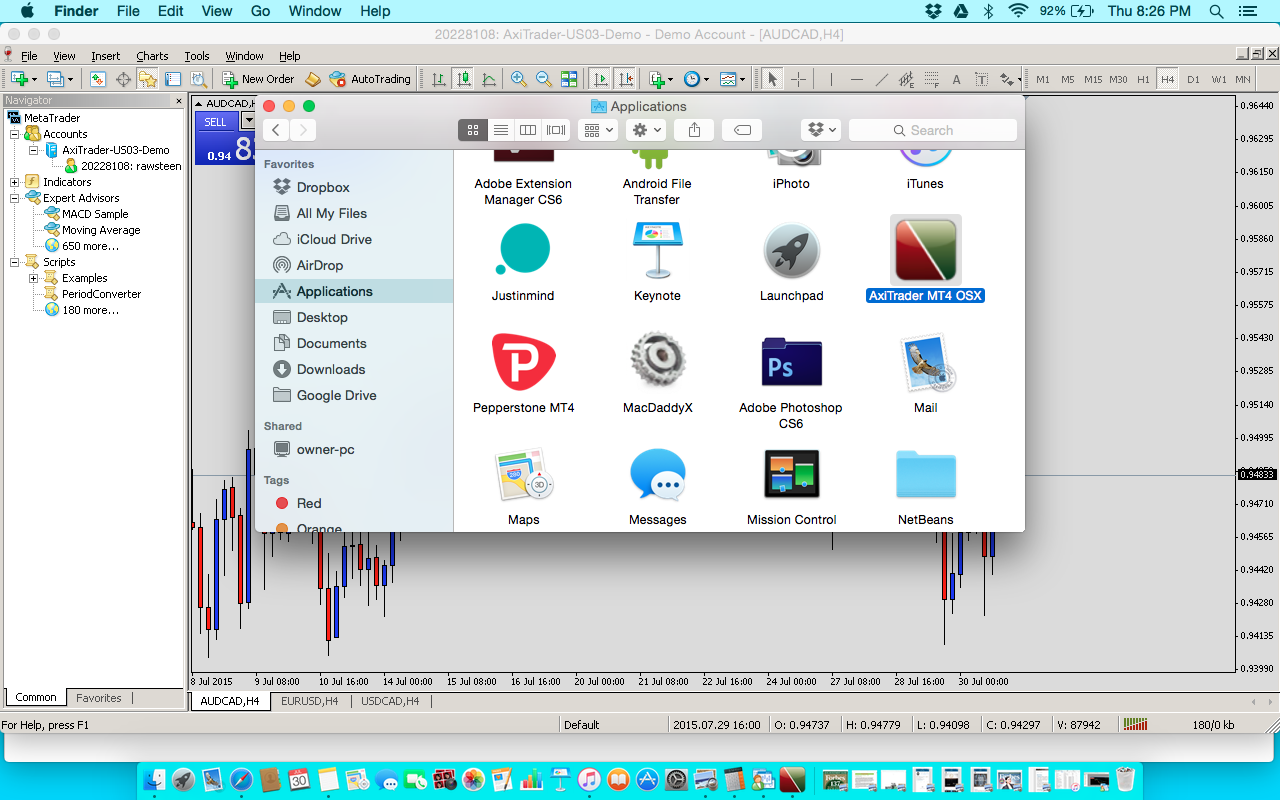
Task: Zoom out on the chart
Action: coord(544,79)
